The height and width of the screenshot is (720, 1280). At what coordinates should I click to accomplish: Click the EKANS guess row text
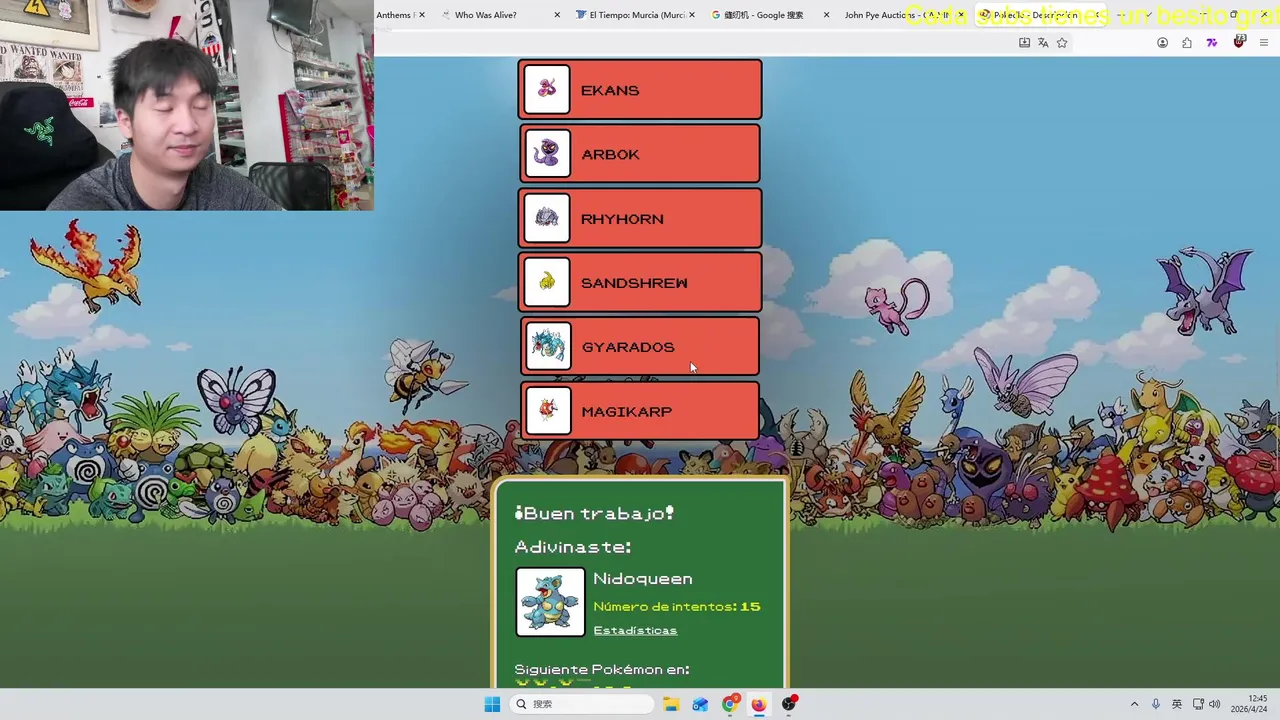tap(610, 90)
